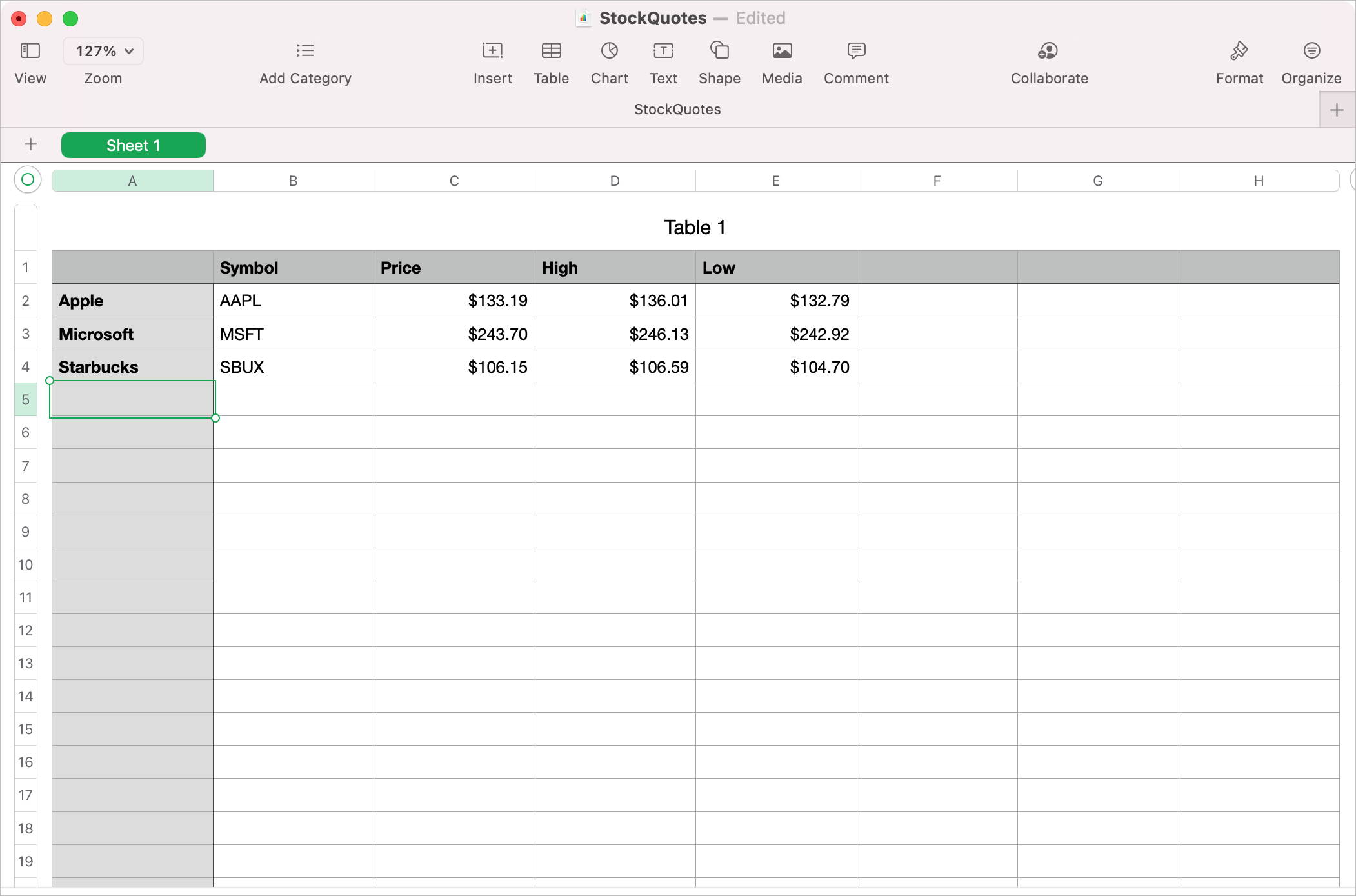Image resolution: width=1356 pixels, height=896 pixels.
Task: Open the Media browser
Action: click(782, 51)
